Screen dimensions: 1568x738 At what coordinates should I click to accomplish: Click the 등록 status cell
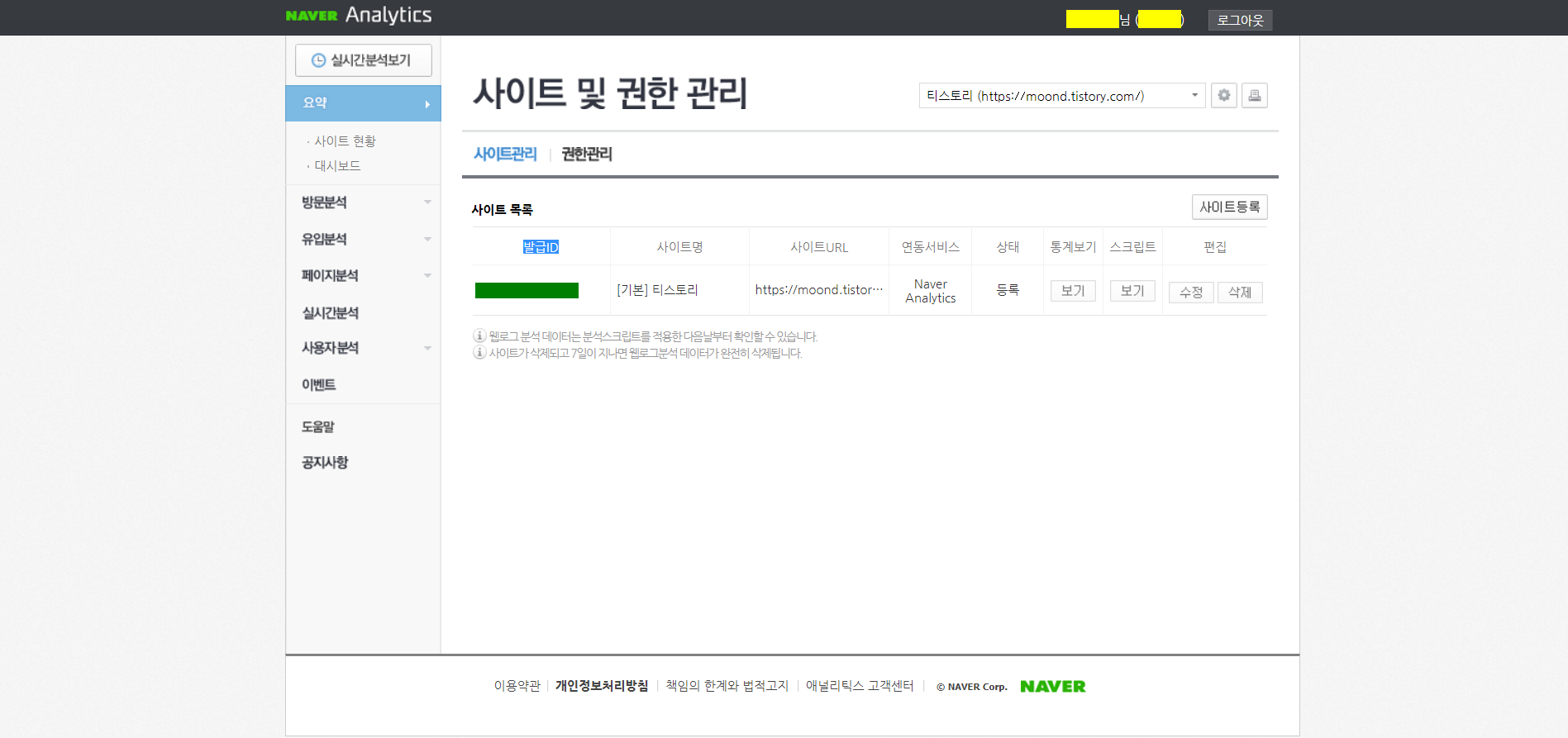click(1008, 290)
